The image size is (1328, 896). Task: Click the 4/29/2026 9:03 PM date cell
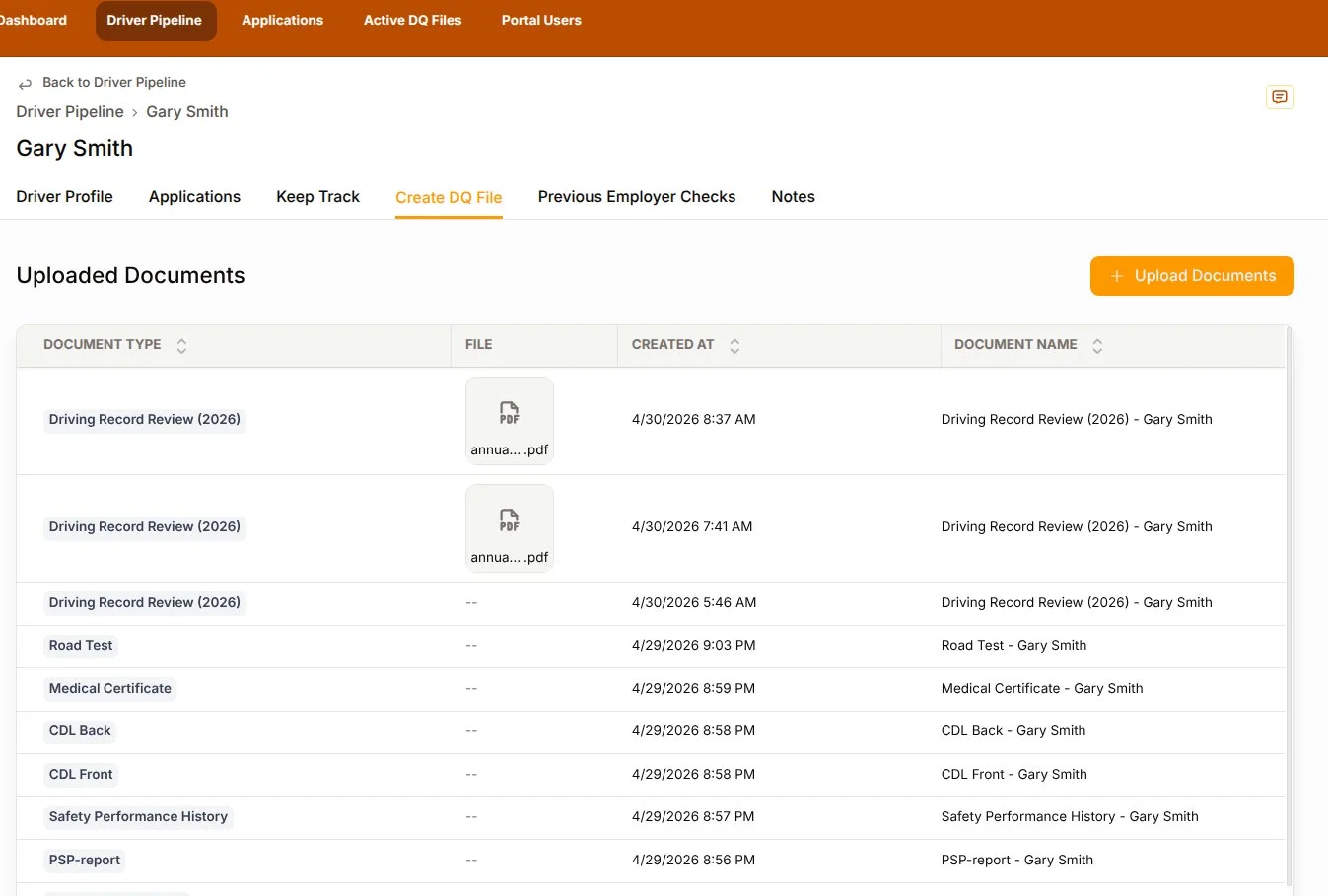tap(694, 646)
